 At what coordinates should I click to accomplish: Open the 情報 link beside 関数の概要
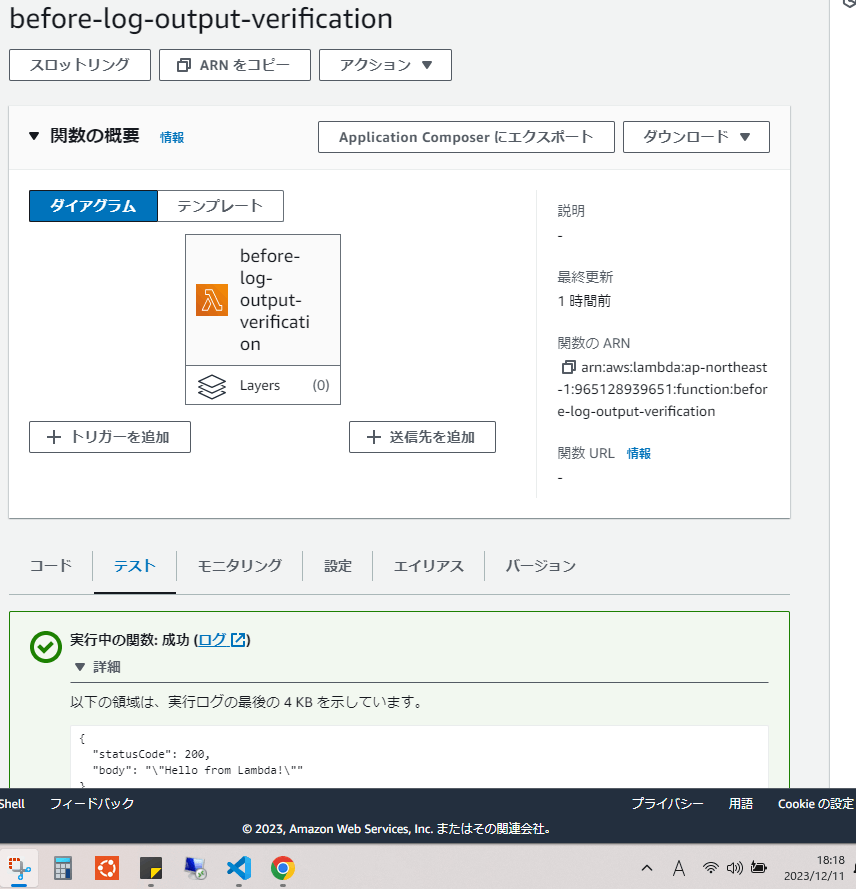click(x=172, y=137)
